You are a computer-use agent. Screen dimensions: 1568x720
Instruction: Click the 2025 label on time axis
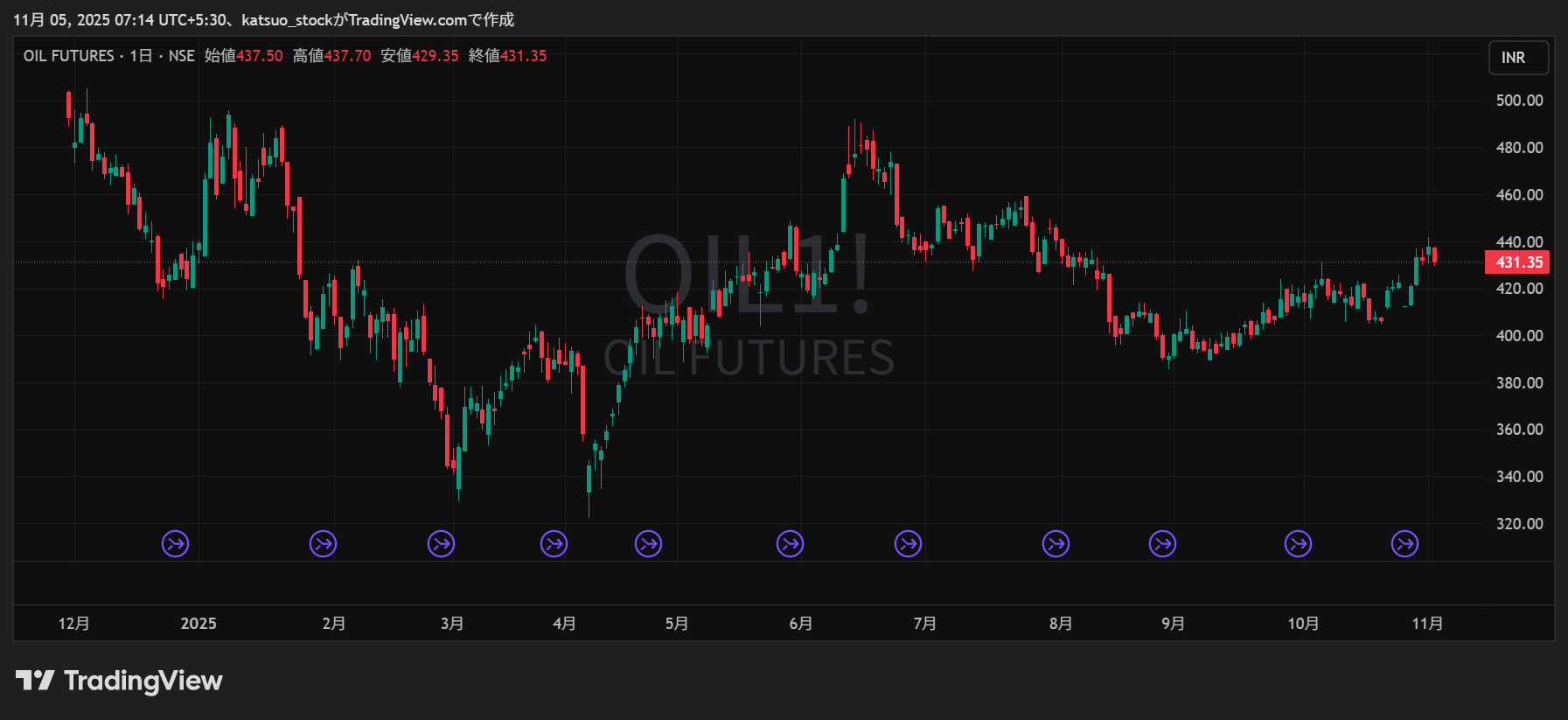pos(199,624)
